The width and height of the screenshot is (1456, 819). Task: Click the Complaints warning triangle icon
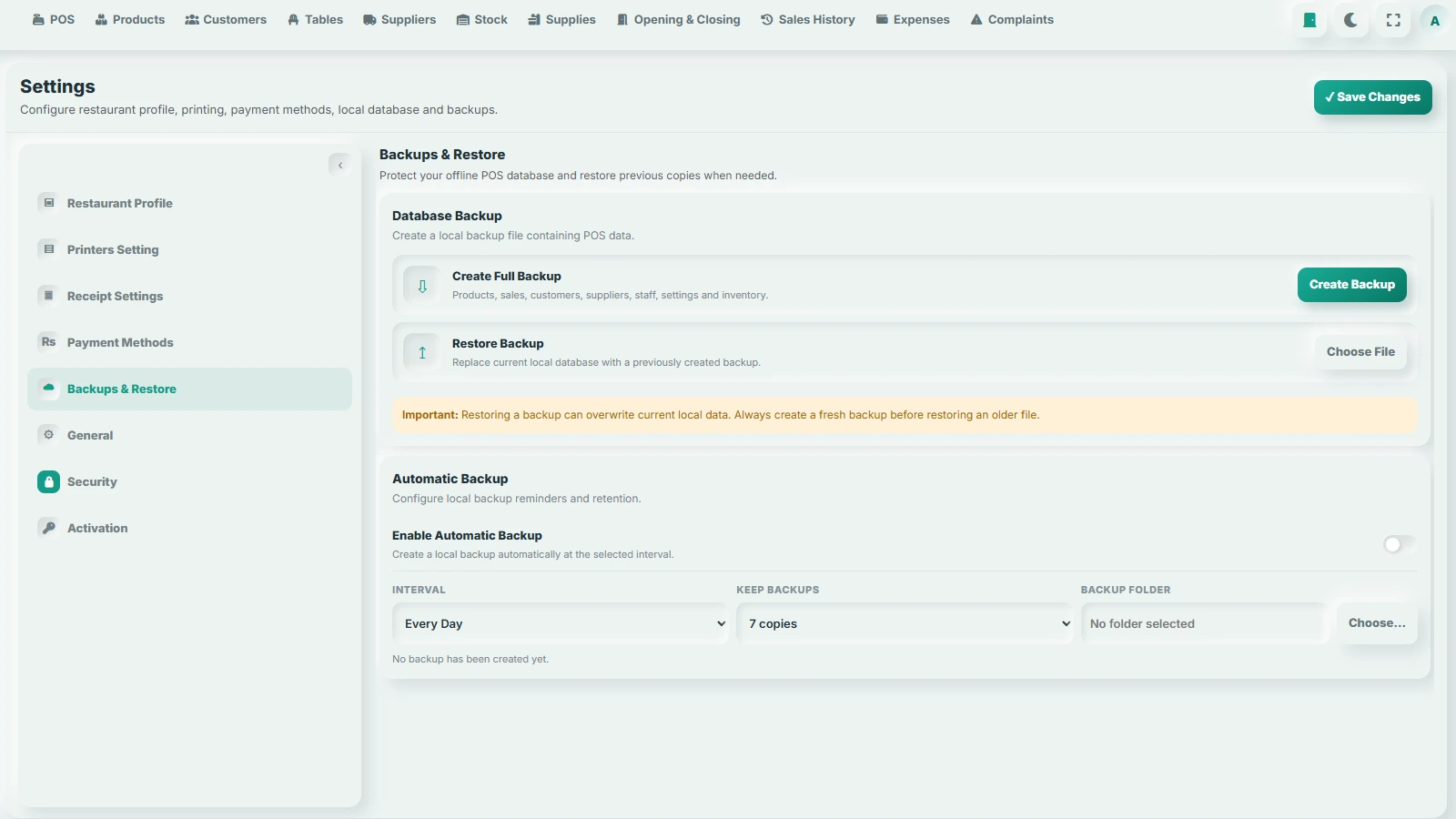976,19
